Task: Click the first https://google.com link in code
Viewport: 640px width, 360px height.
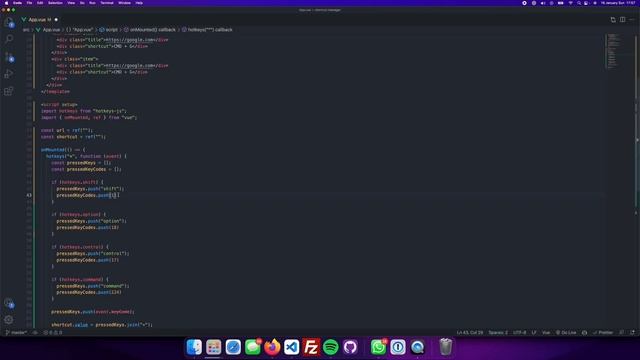Action: pyautogui.click(x=130, y=40)
